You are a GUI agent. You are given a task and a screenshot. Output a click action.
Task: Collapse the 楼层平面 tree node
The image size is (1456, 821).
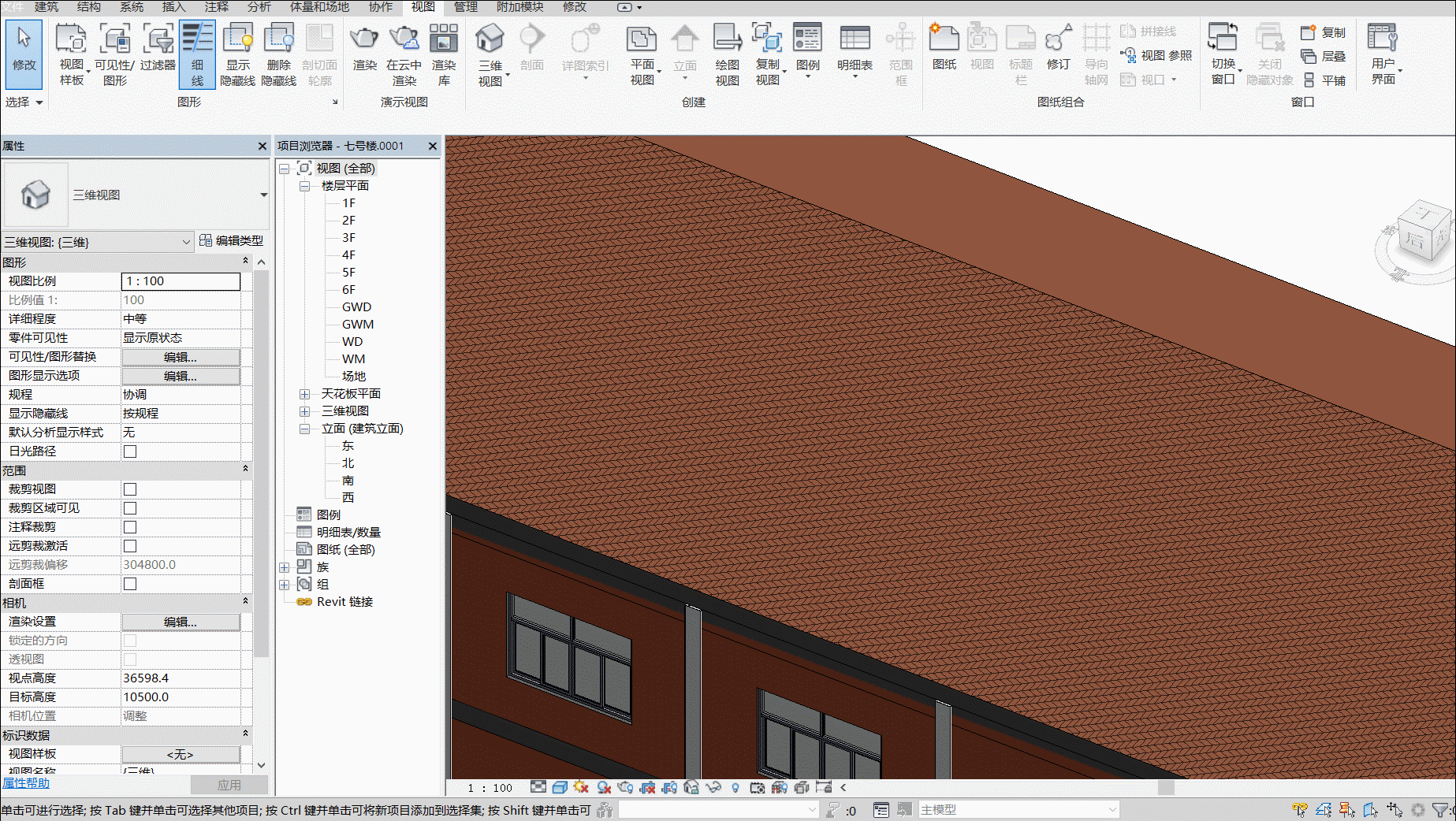tap(304, 186)
